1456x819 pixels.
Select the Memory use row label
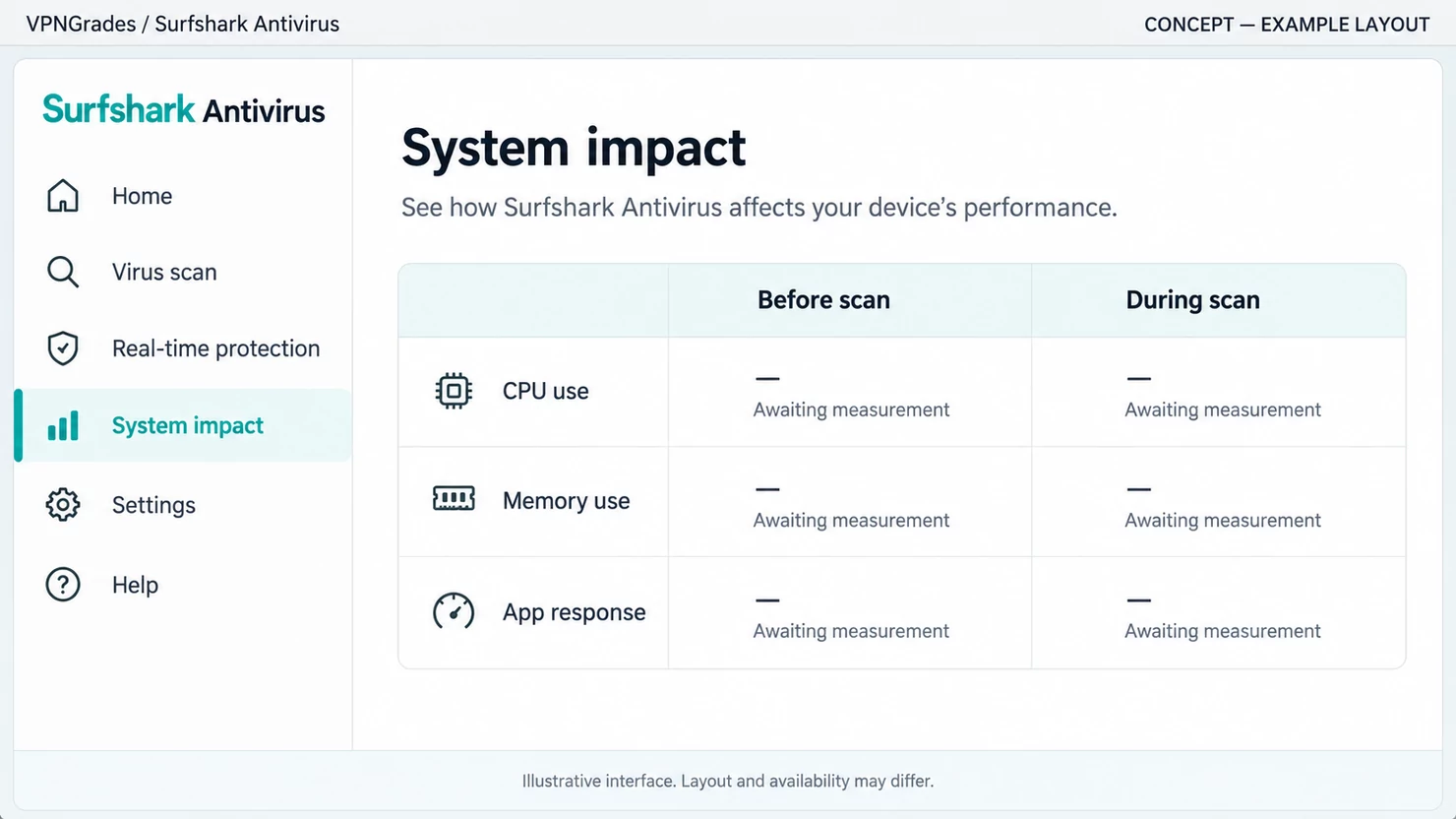click(566, 501)
